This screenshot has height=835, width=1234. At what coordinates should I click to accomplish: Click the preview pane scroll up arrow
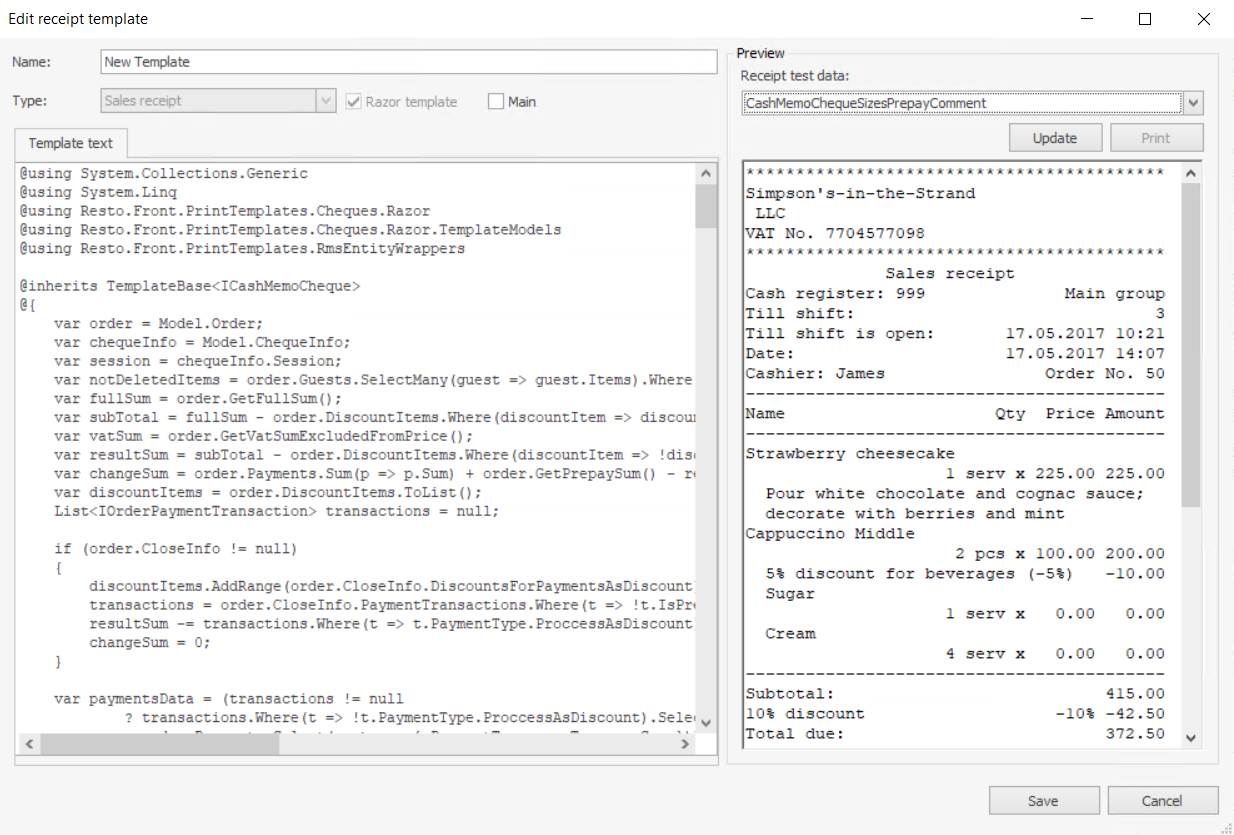(1190, 174)
